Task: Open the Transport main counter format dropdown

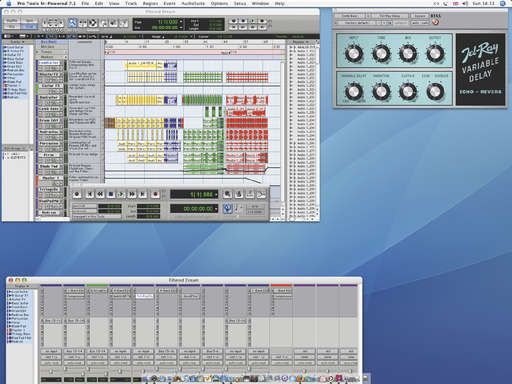Action: click(216, 194)
